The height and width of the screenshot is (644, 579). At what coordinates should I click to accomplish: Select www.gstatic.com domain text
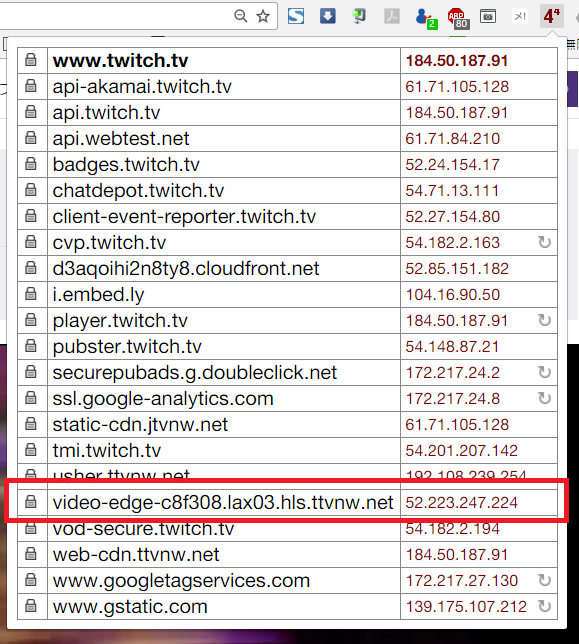click(130, 607)
